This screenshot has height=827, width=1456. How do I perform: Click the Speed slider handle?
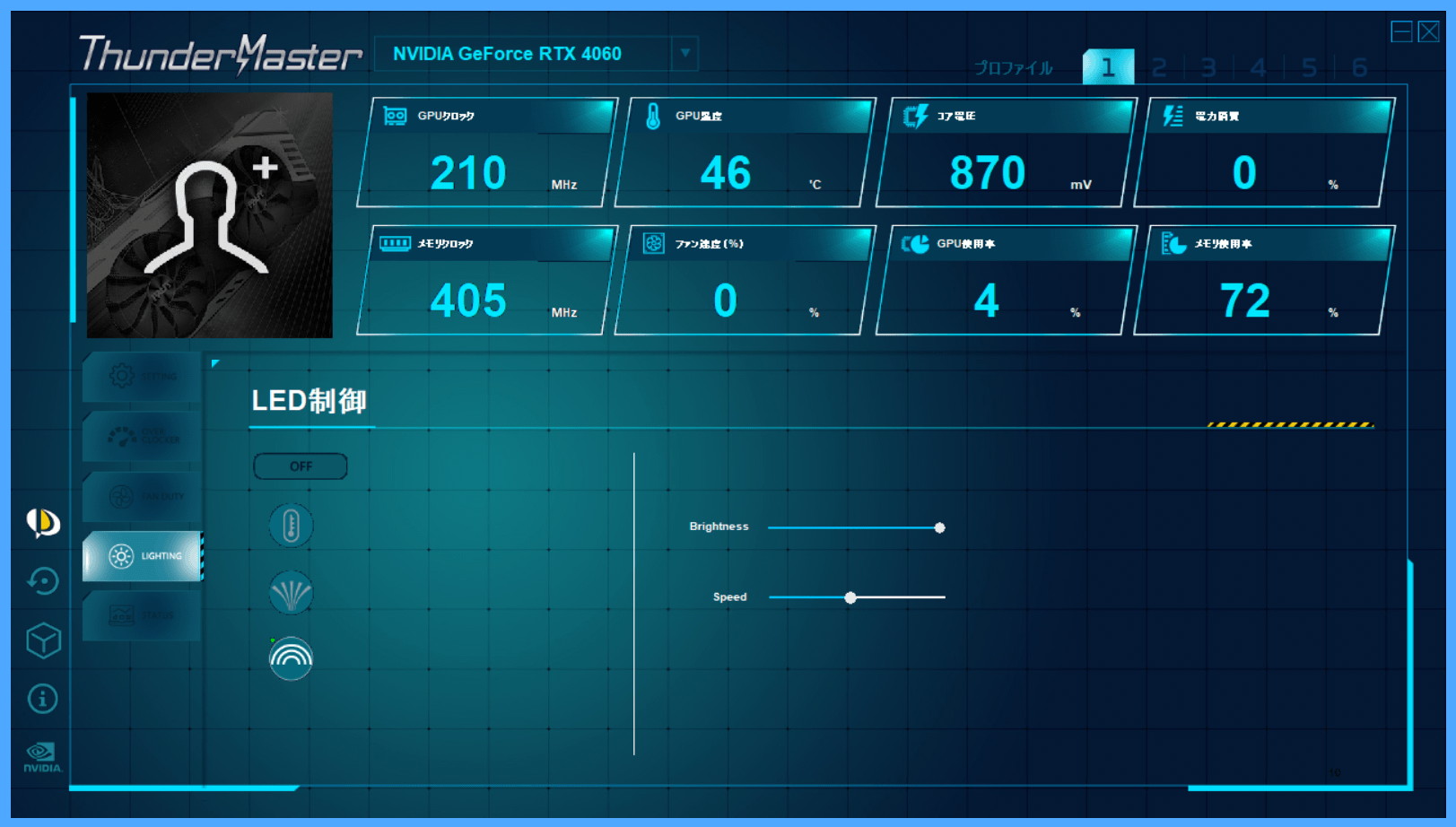[x=850, y=597]
